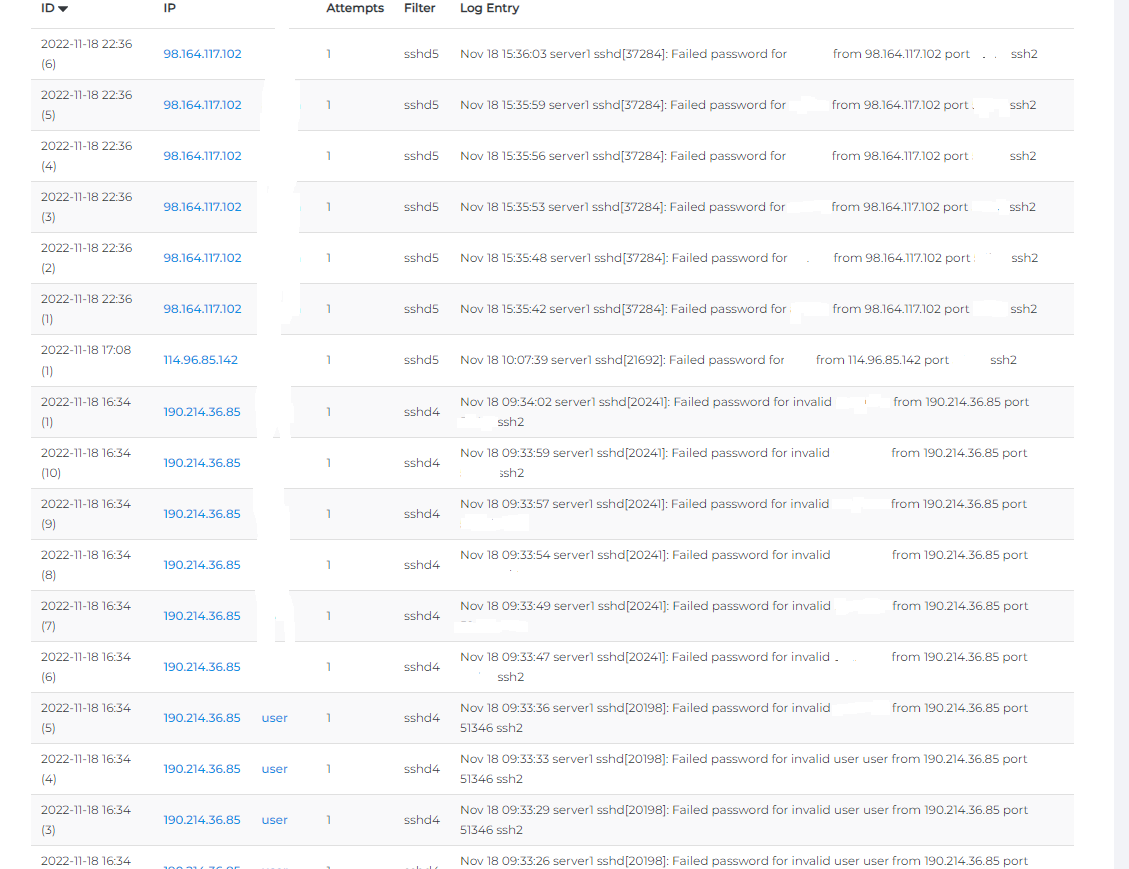Click the vertical scrollbar track on the right
Viewport: 1129px width, 869px height.
(1121, 434)
